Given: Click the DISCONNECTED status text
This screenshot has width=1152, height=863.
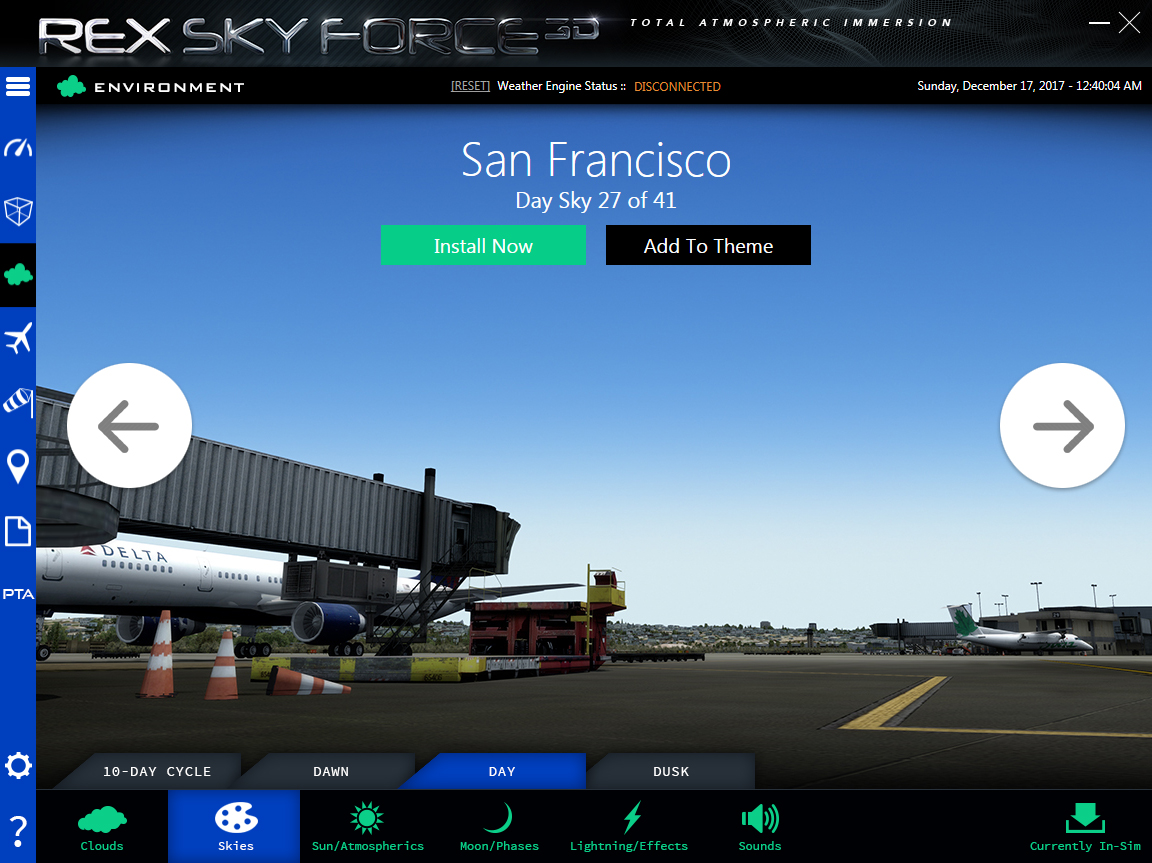Looking at the screenshot, I should 677,87.
